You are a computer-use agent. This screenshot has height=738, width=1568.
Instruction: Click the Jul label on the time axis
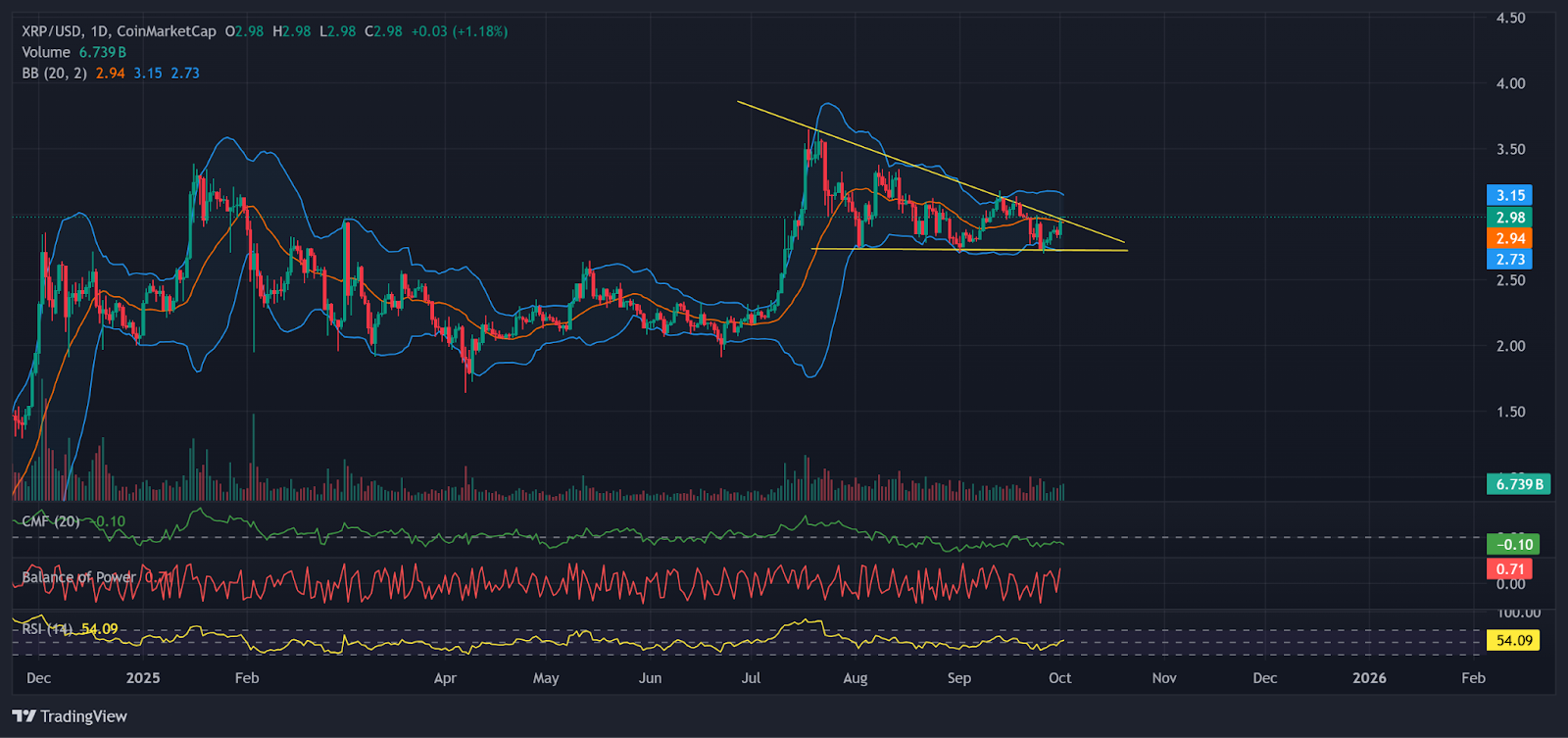[x=751, y=678]
